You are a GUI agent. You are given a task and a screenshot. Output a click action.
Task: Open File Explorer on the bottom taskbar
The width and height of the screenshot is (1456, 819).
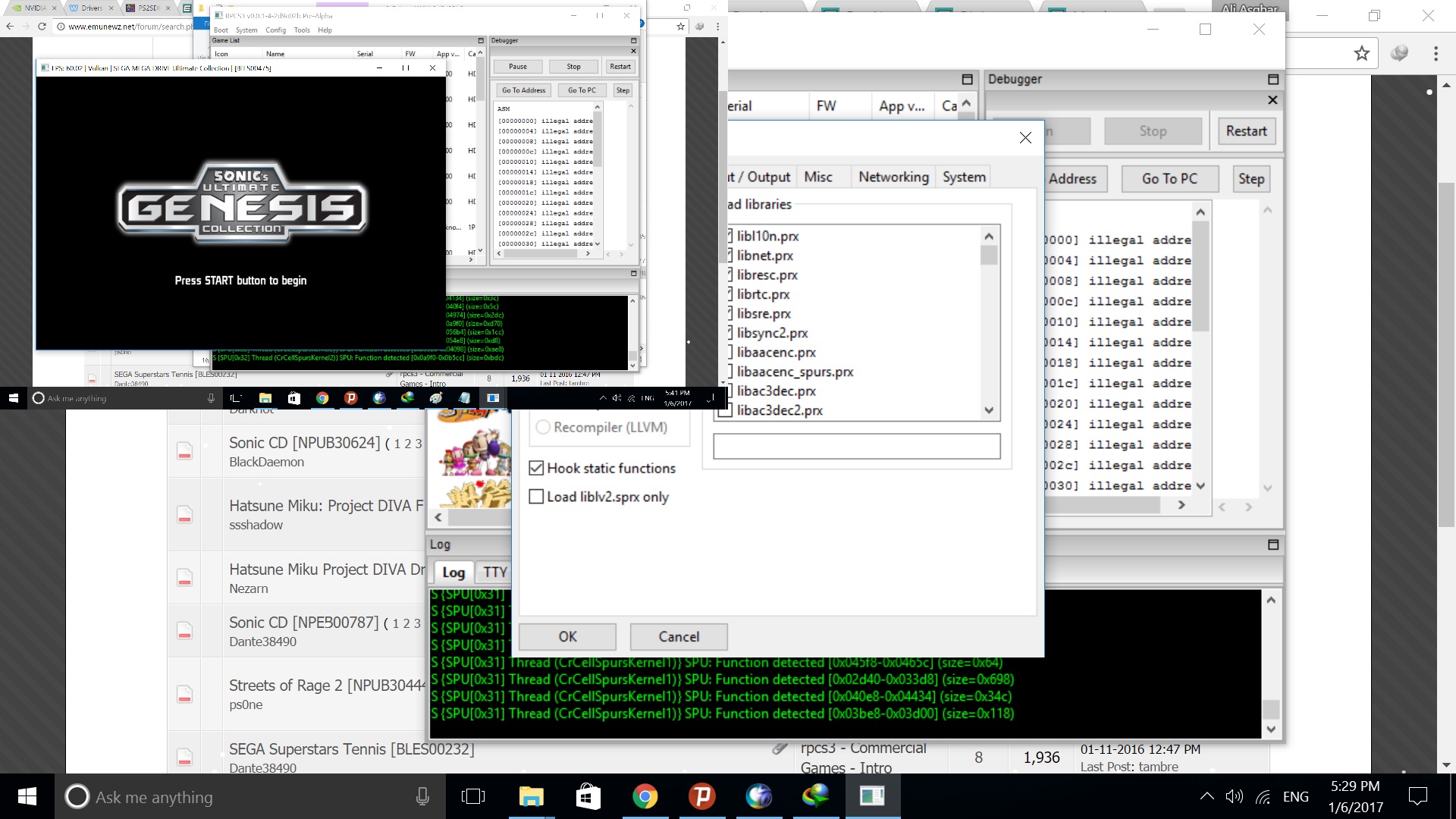click(x=531, y=796)
